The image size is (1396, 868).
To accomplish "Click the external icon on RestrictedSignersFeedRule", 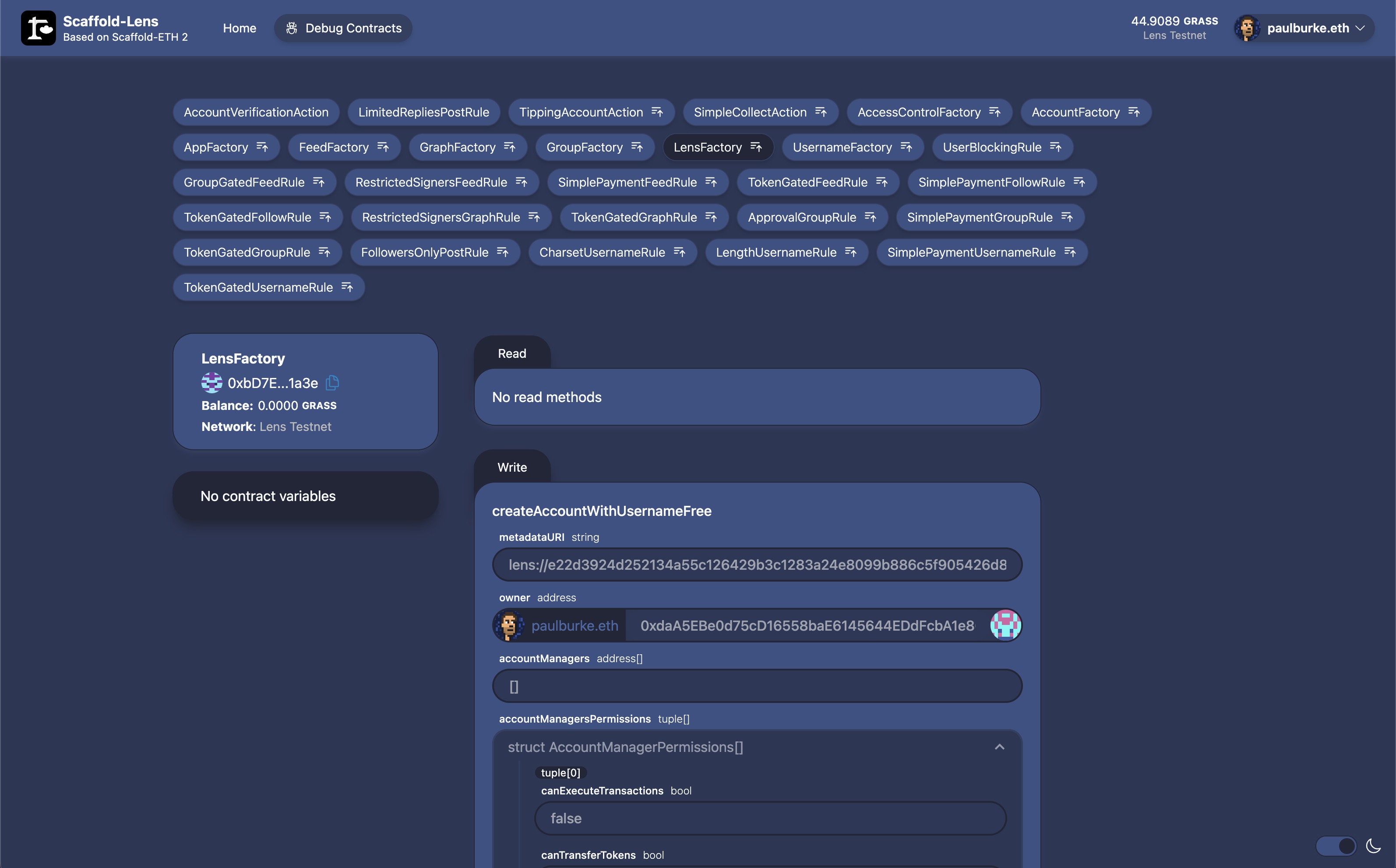I will (521, 182).
